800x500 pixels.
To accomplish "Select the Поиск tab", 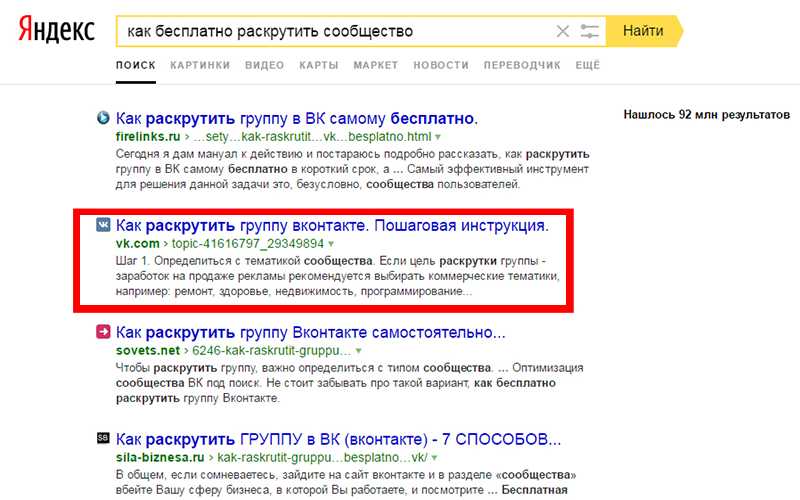I will [x=136, y=65].
